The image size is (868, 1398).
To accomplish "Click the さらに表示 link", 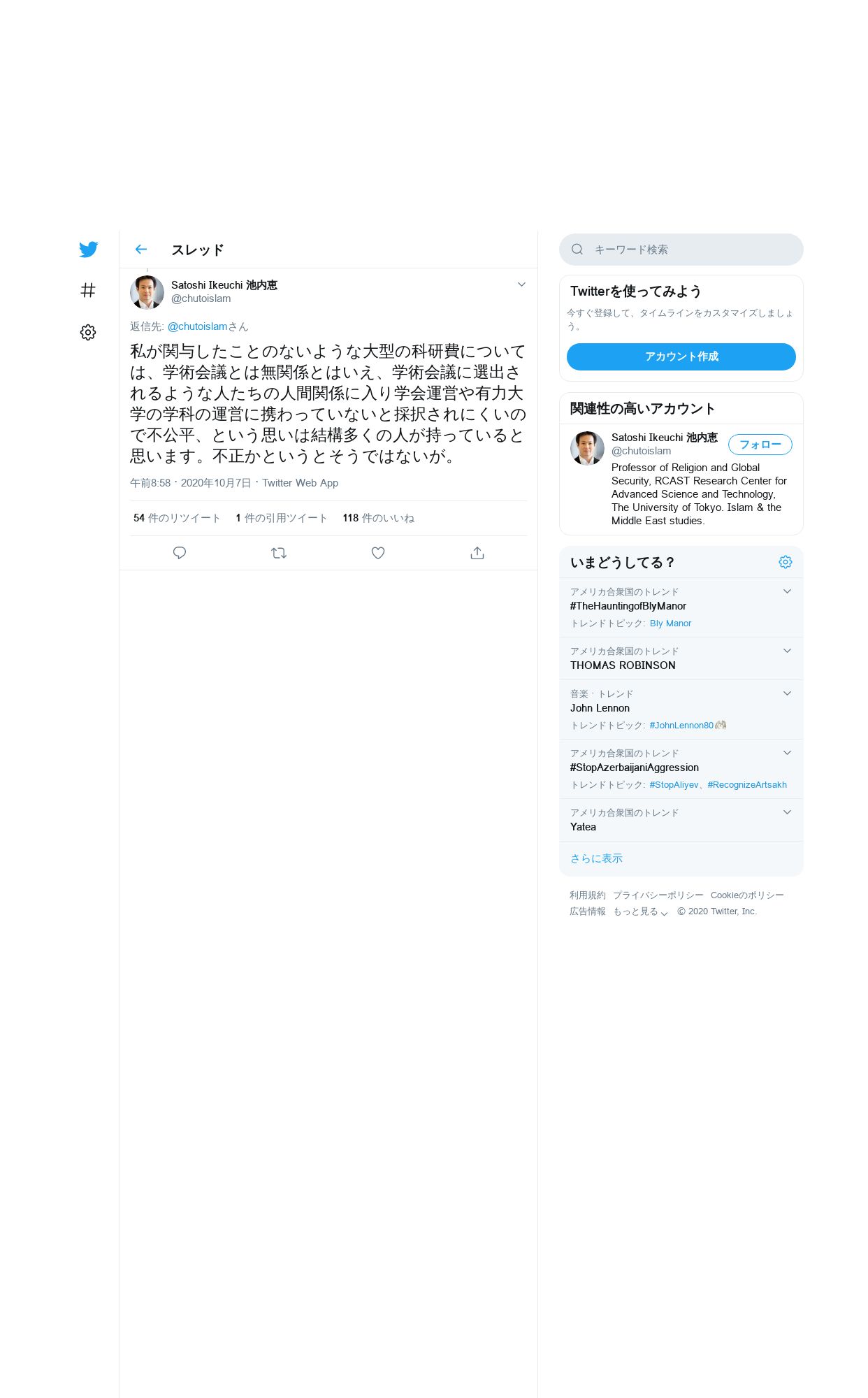I will click(x=596, y=858).
